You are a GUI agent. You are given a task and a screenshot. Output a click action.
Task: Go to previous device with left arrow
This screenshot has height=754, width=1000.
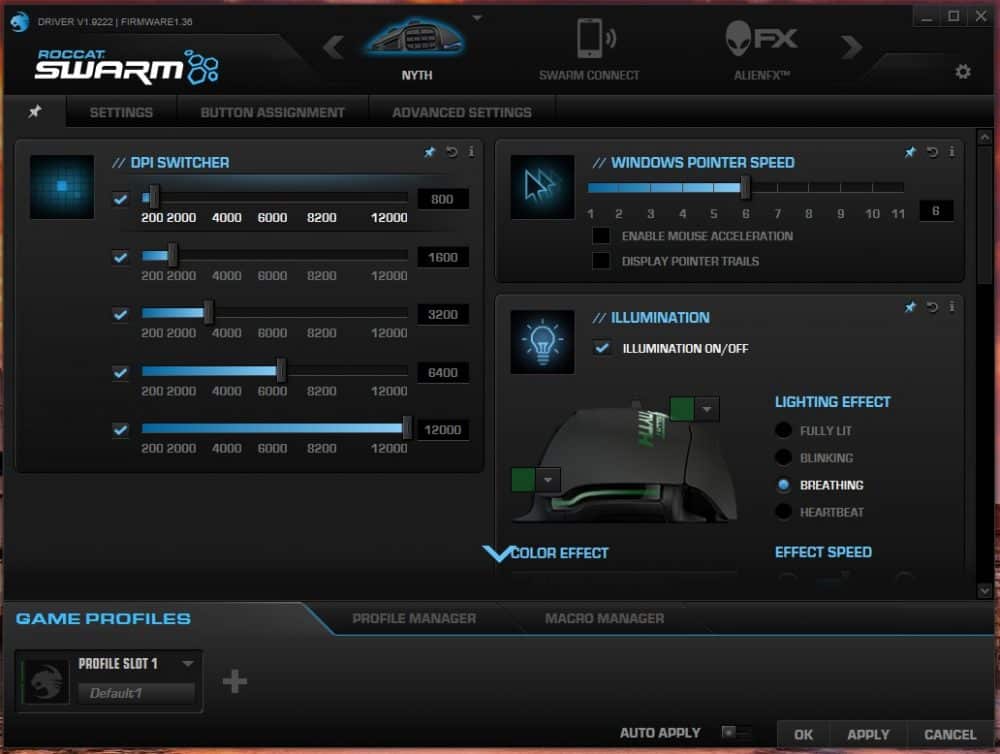334,47
